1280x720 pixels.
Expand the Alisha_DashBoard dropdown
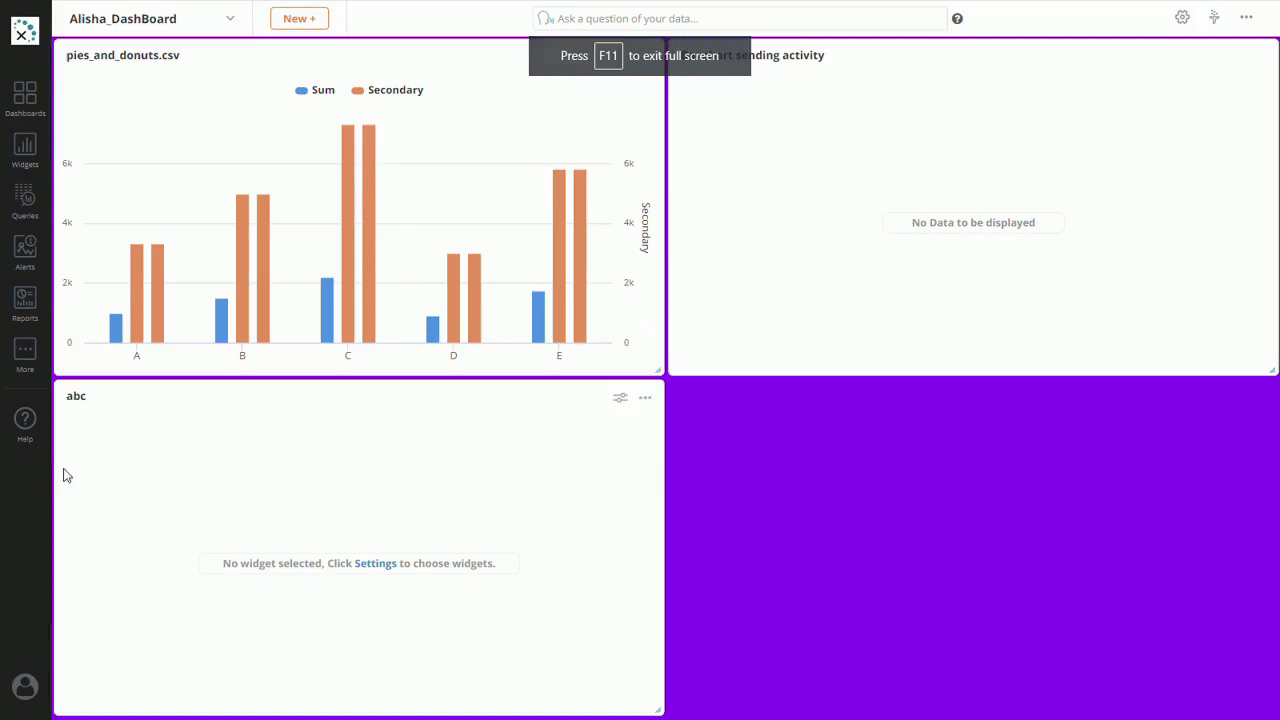pos(230,19)
